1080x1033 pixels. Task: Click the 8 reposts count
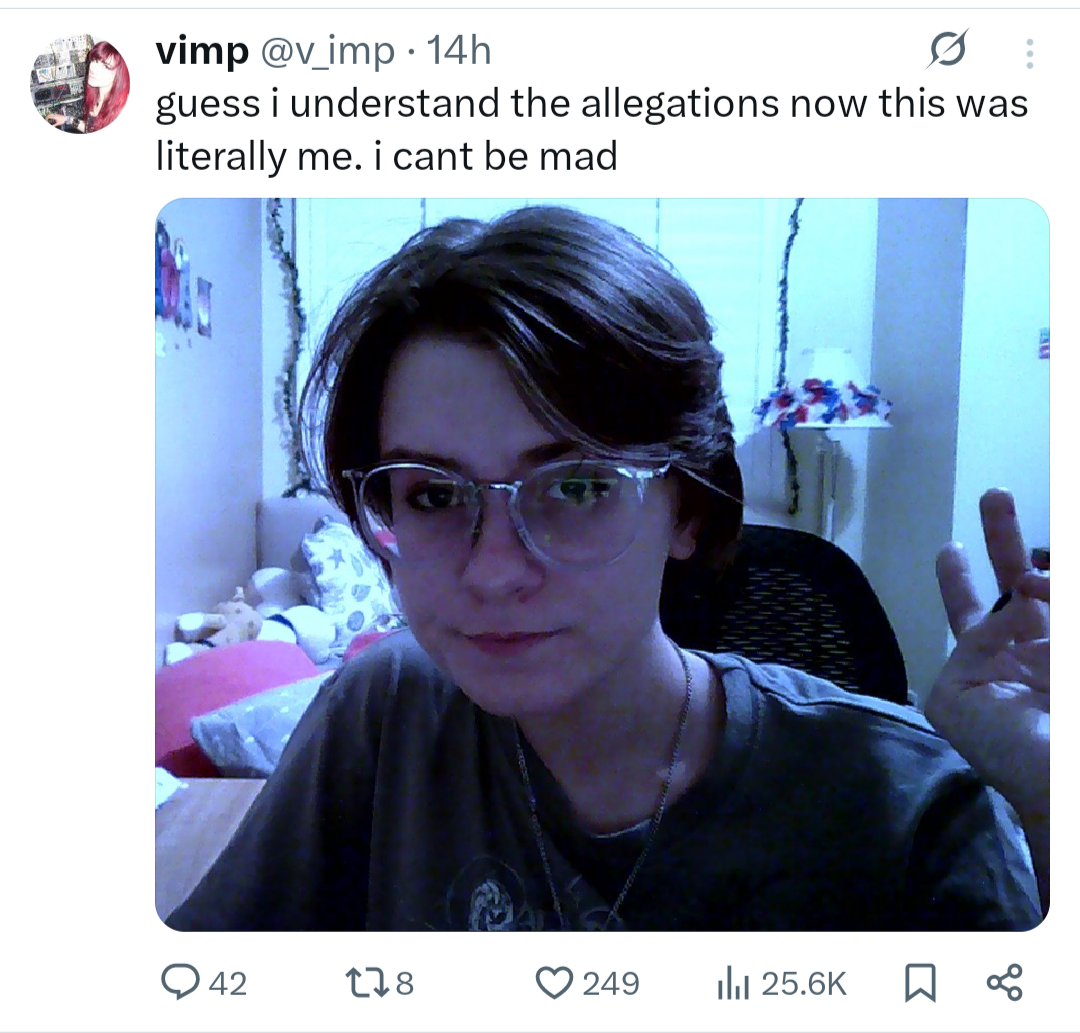pos(404,983)
